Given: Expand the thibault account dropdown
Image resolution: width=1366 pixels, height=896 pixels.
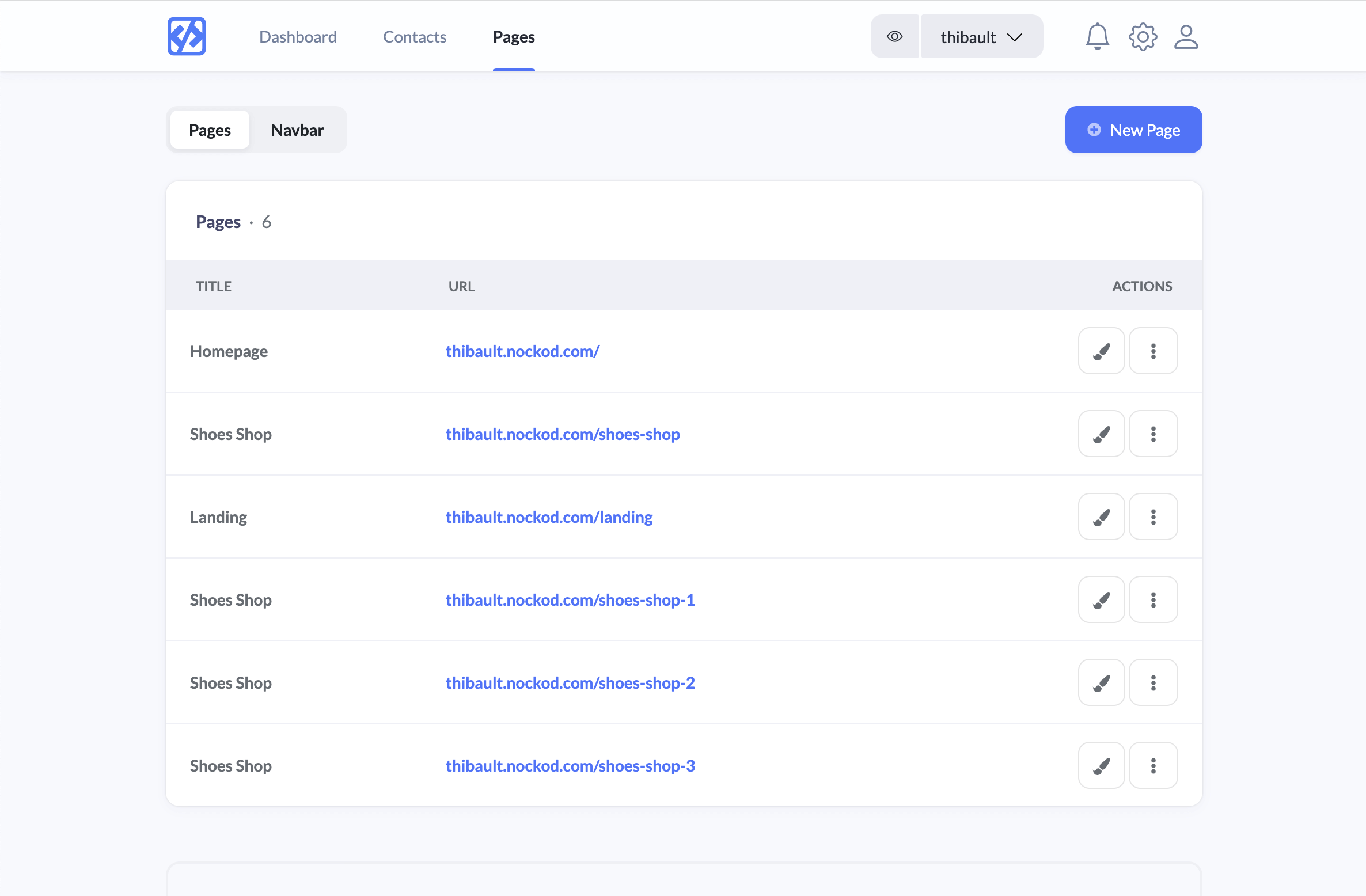Looking at the screenshot, I should click(981, 36).
